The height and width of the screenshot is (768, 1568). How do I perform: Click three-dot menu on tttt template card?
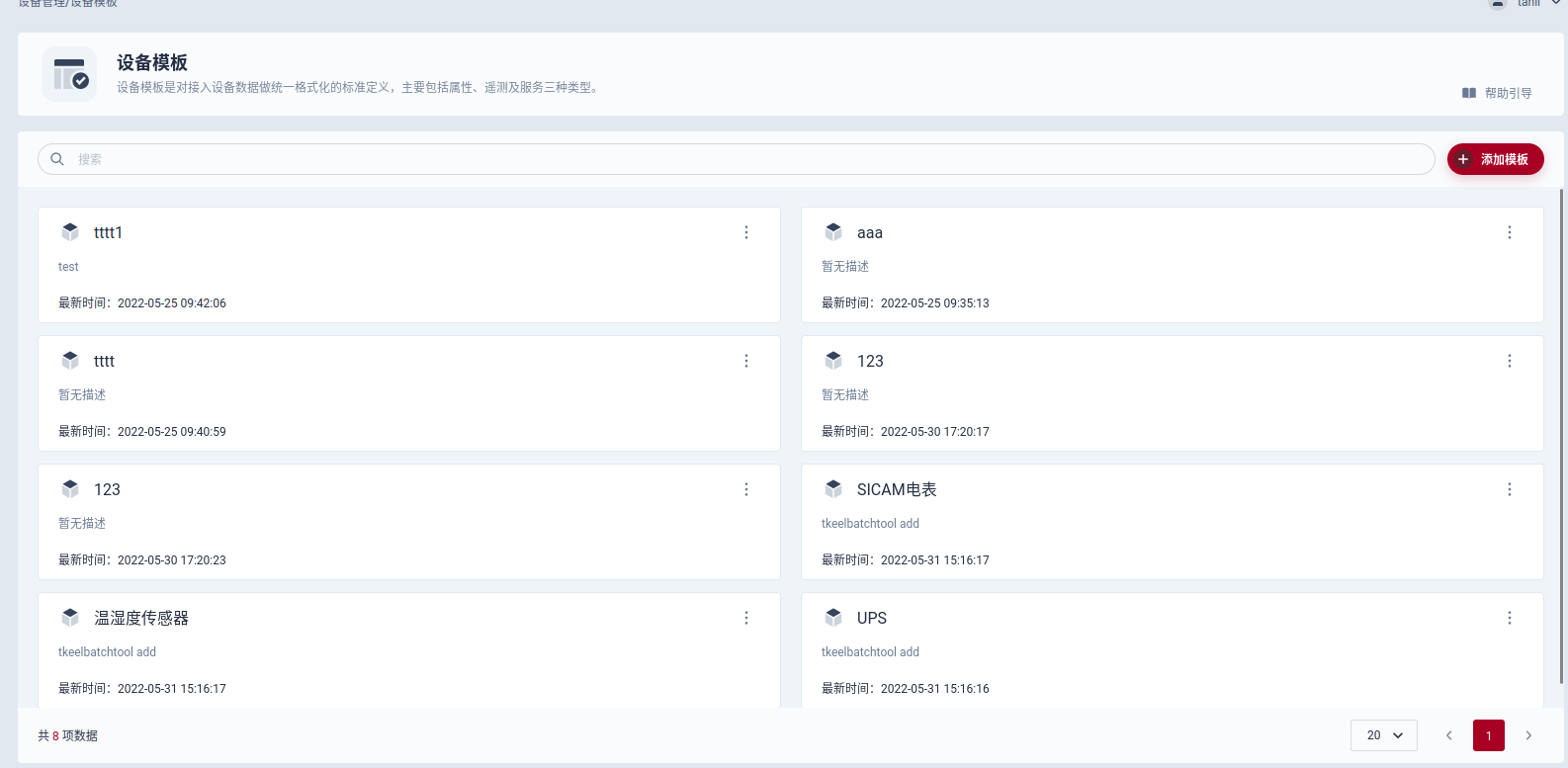pyautogui.click(x=746, y=361)
